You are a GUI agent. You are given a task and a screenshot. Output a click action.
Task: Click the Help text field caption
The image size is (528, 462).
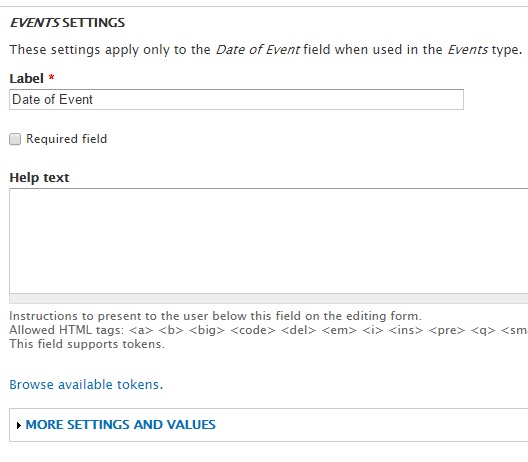click(39, 177)
